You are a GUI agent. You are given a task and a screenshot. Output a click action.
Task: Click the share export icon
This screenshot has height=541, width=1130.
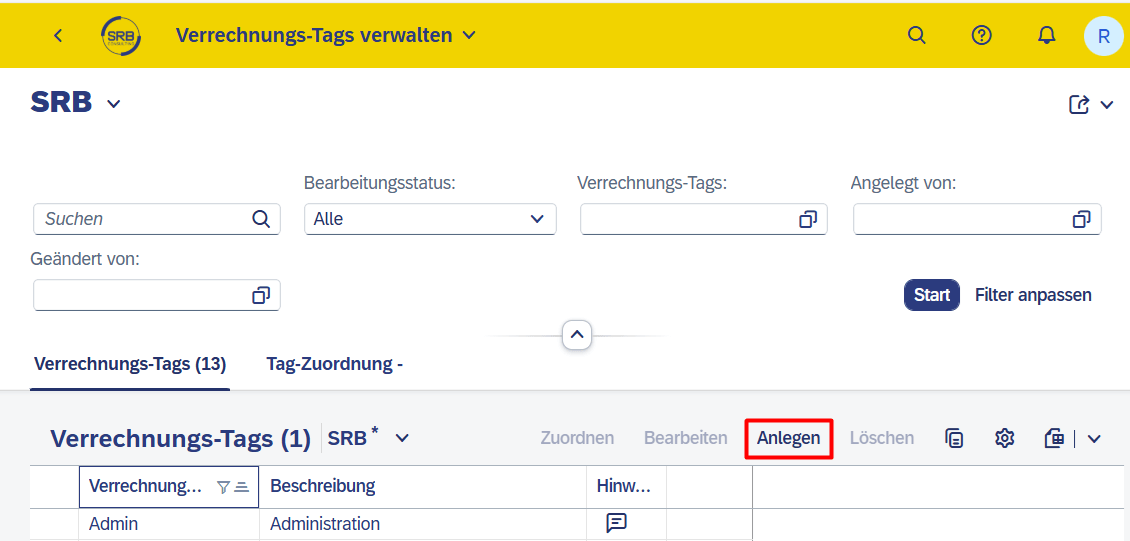click(1078, 105)
